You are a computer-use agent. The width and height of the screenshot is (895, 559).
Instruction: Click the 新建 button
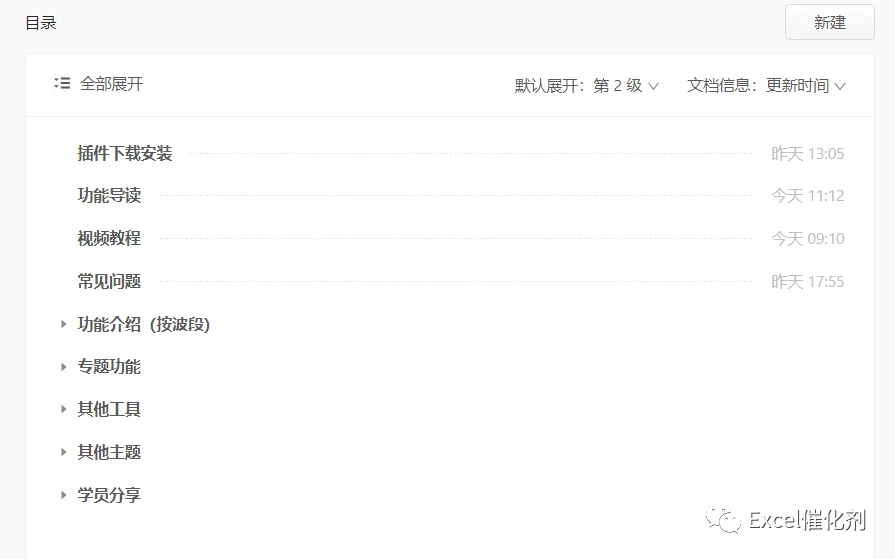(x=829, y=22)
